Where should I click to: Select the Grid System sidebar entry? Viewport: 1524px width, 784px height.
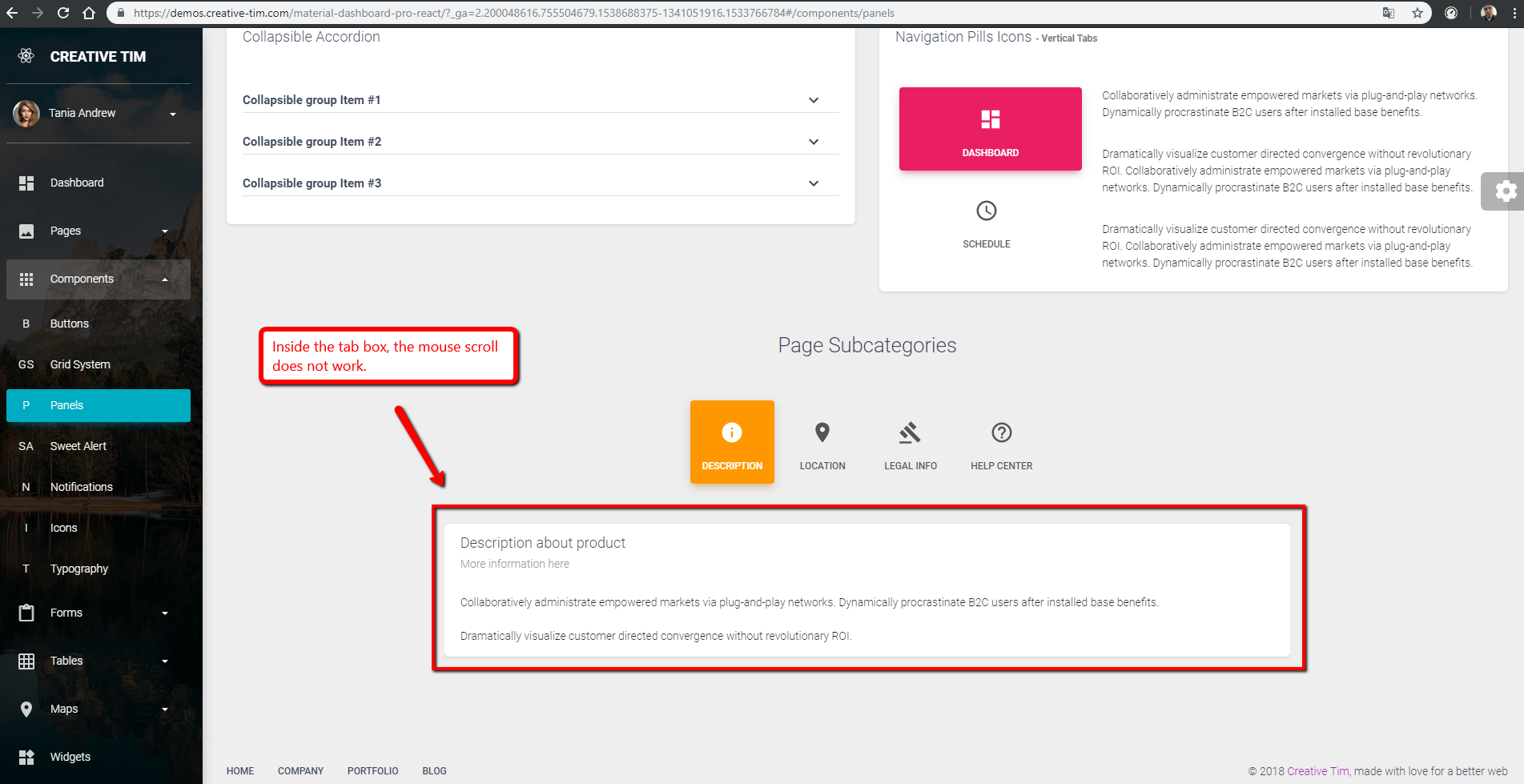[79, 364]
